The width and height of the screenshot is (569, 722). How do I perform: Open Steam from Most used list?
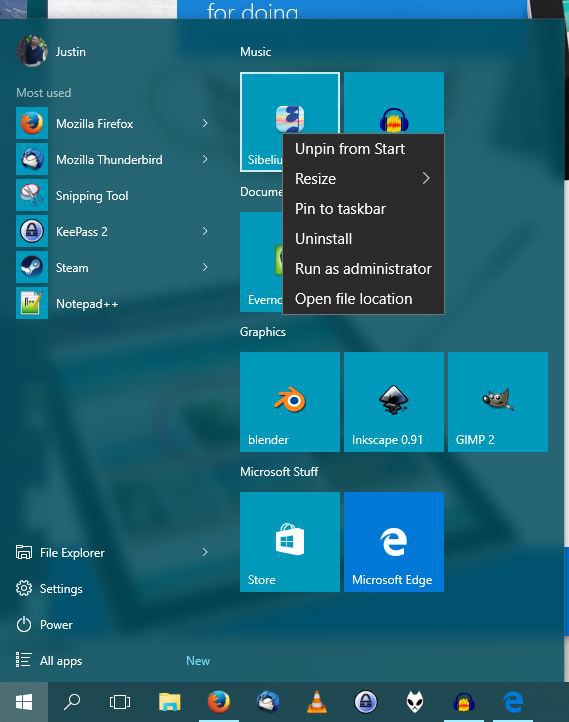pyautogui.click(x=113, y=267)
